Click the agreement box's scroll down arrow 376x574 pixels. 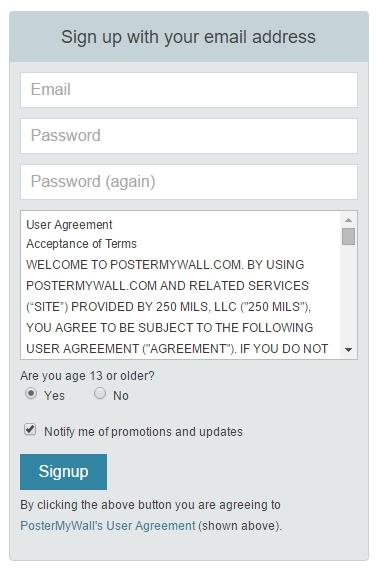pos(348,350)
